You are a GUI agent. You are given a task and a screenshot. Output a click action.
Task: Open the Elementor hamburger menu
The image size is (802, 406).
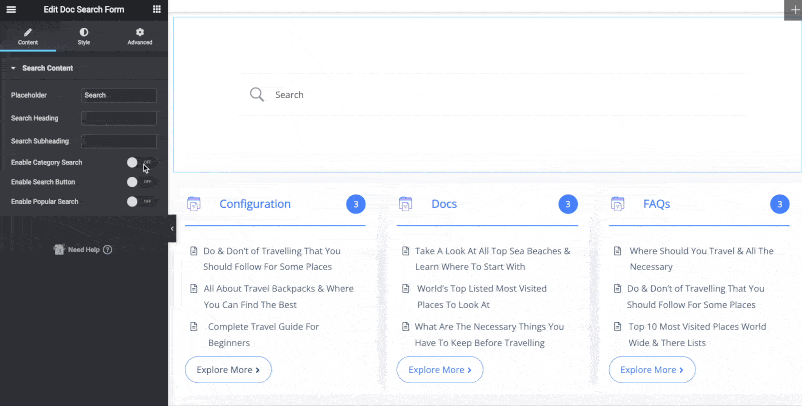pos(11,8)
